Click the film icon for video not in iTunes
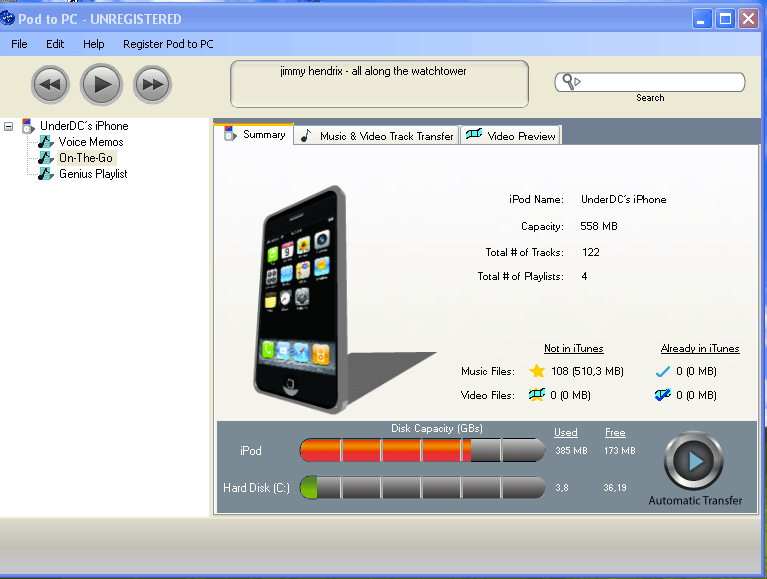767x579 pixels. pyautogui.click(x=537, y=395)
